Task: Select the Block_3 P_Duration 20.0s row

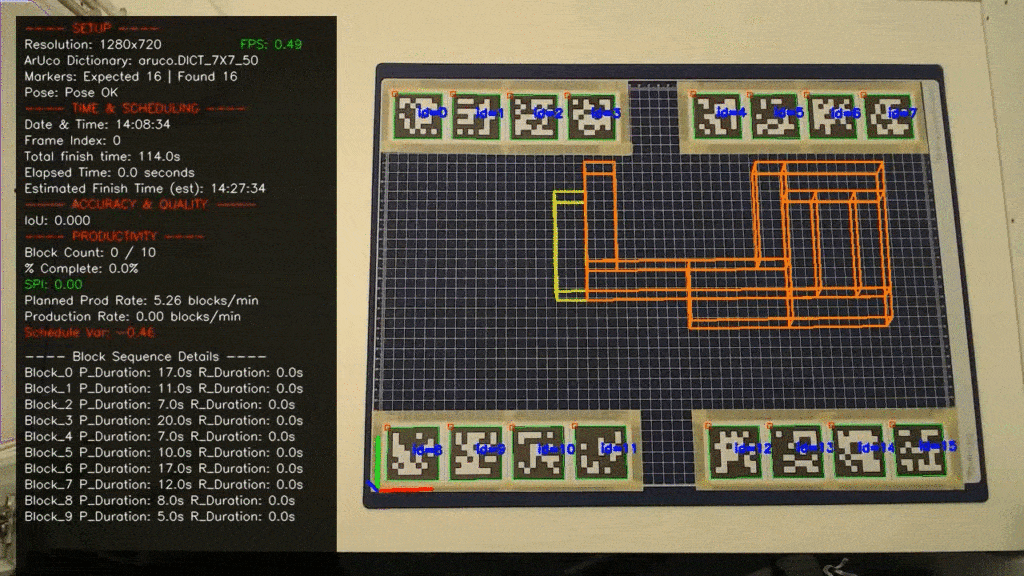Action: tap(164, 421)
